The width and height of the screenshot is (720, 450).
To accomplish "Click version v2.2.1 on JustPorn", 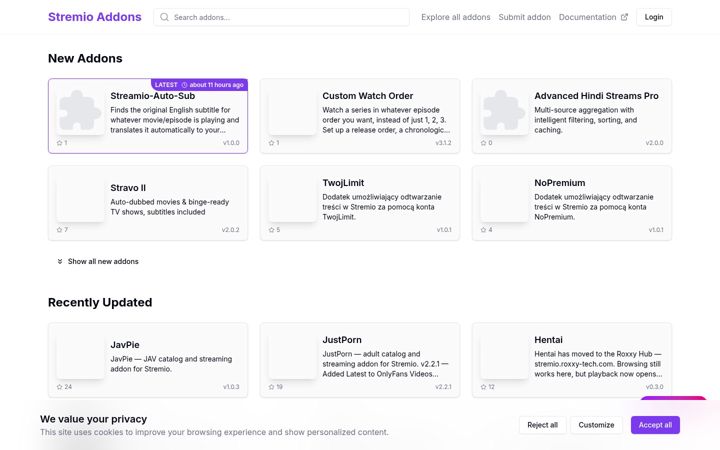I will [x=443, y=387].
